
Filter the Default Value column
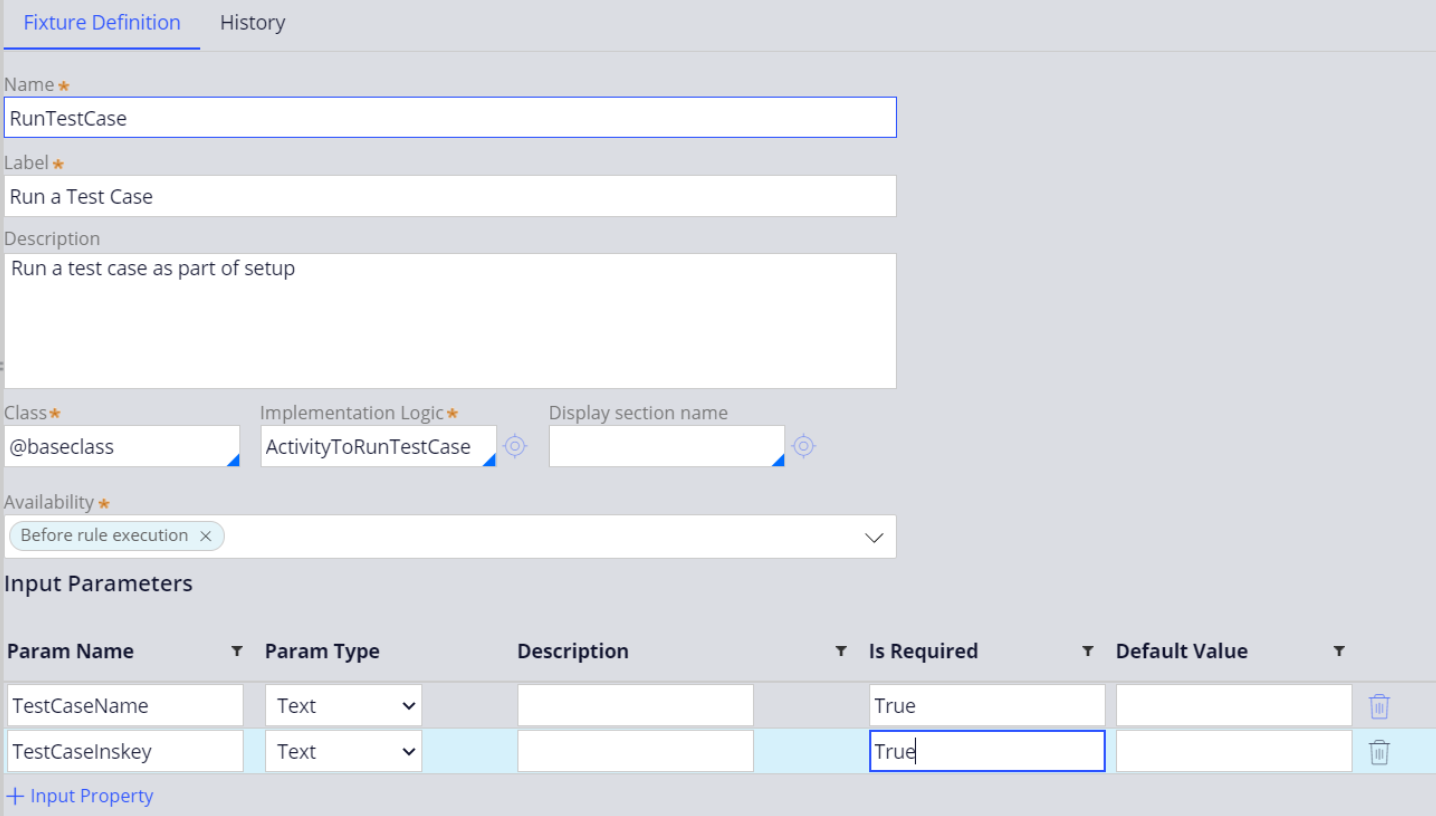point(1338,651)
